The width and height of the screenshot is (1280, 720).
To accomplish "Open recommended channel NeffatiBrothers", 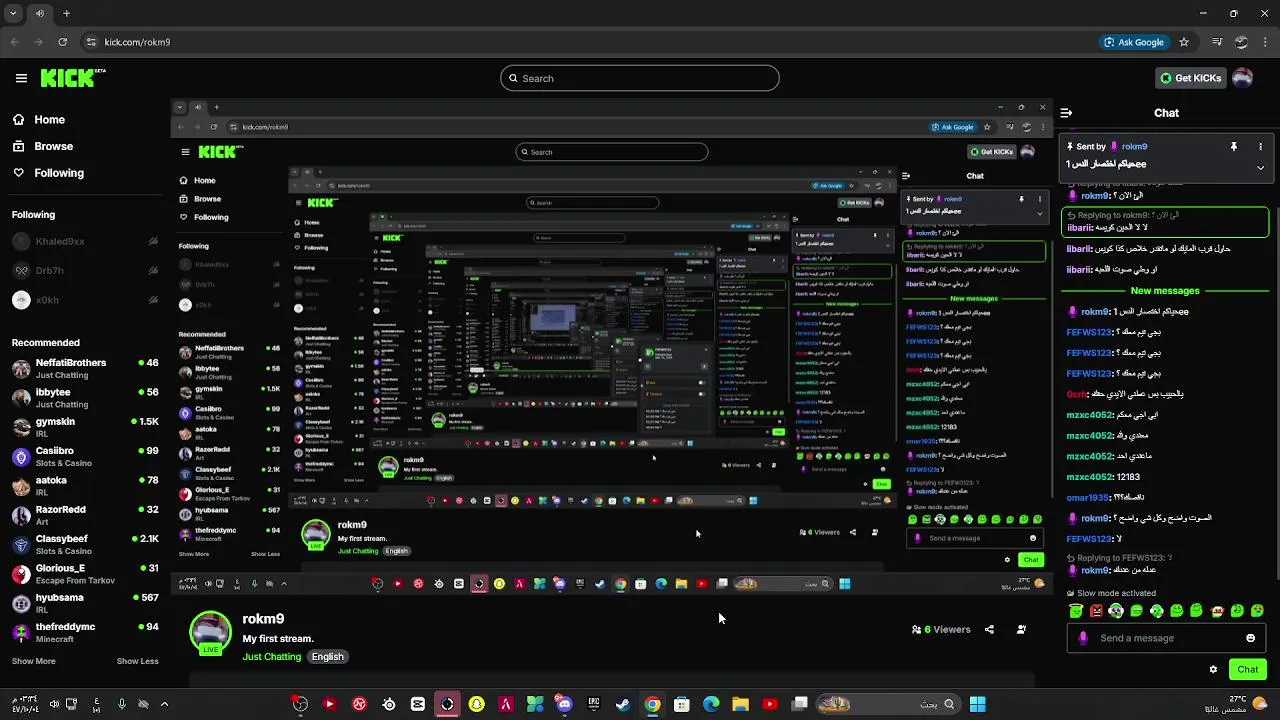I will tap(85, 368).
